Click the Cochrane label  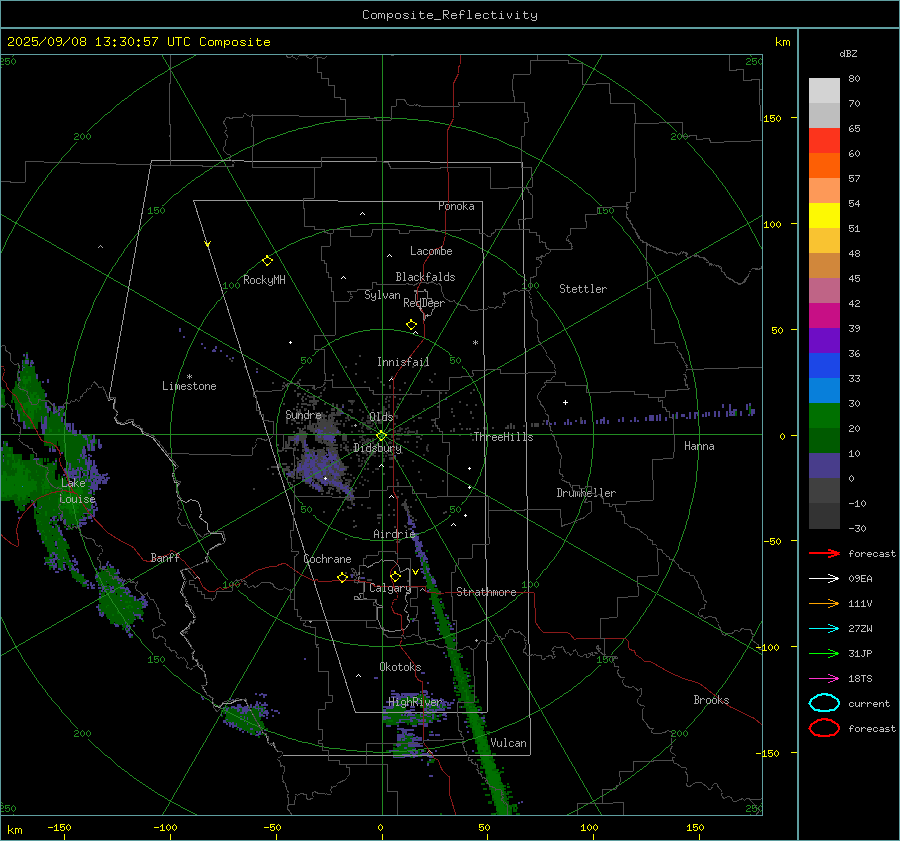pyautogui.click(x=327, y=559)
